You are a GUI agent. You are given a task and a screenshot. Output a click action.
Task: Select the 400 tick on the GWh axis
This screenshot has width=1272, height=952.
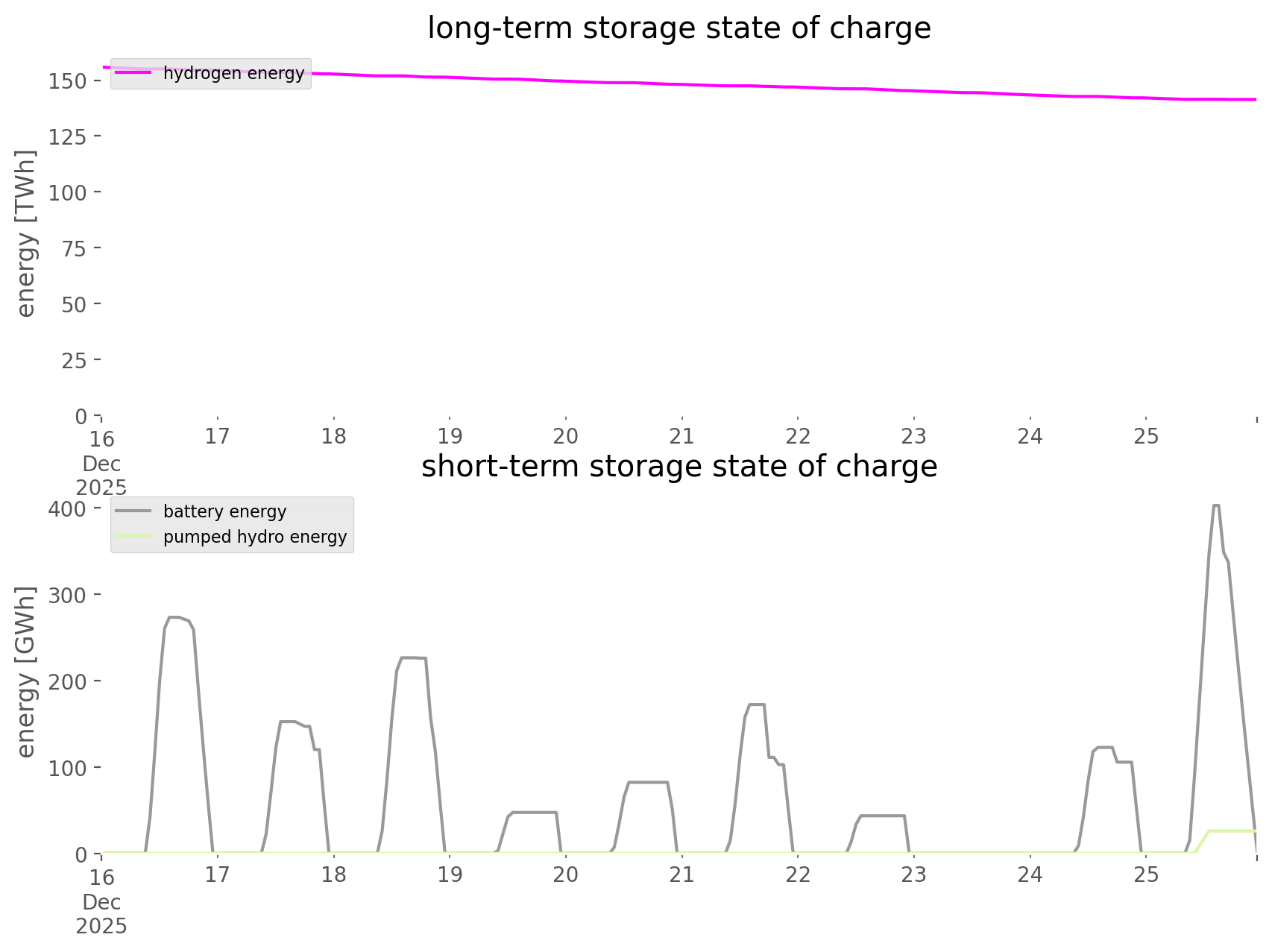point(68,509)
